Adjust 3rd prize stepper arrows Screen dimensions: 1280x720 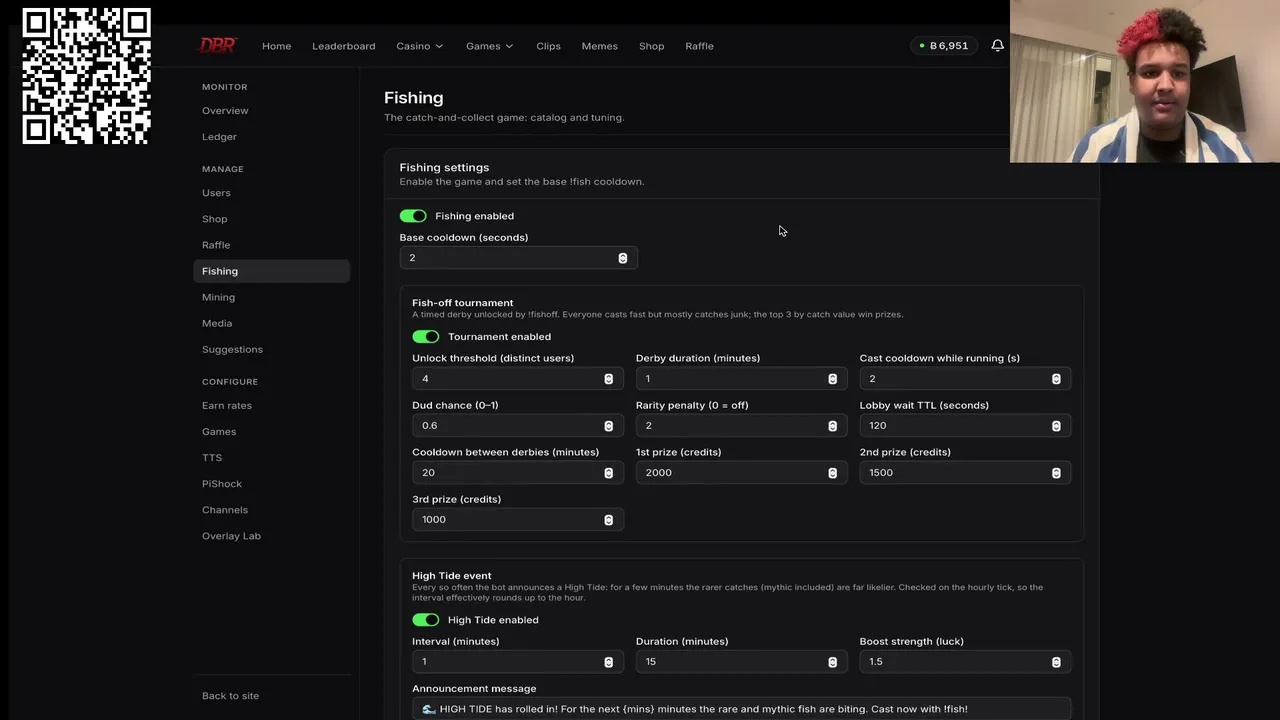coord(608,520)
